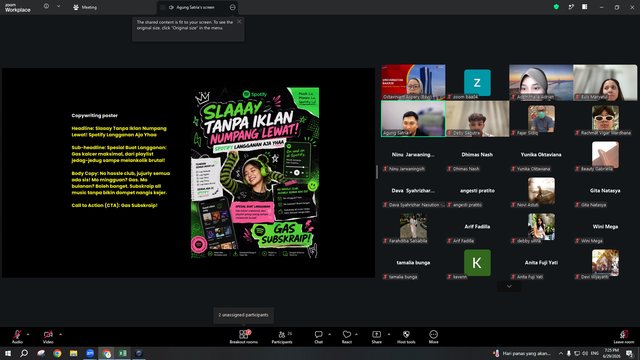640x360 pixels.
Task: Open the More options menu
Action: (x=433, y=337)
